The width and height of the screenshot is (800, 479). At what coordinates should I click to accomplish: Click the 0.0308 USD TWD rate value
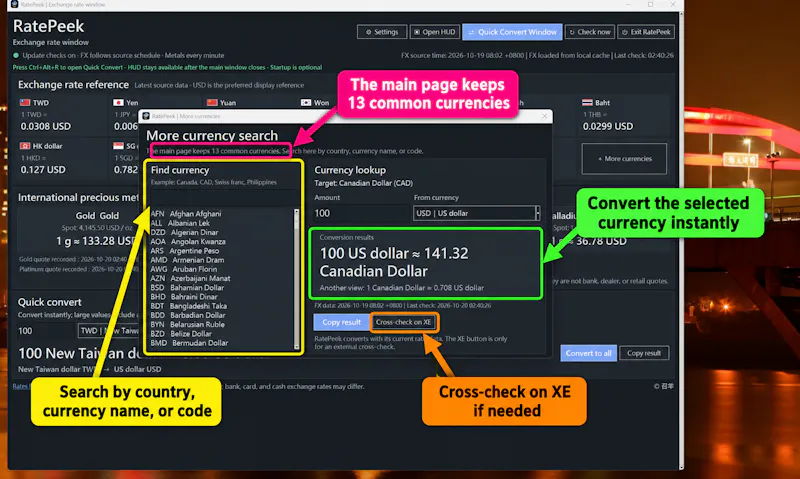point(46,126)
